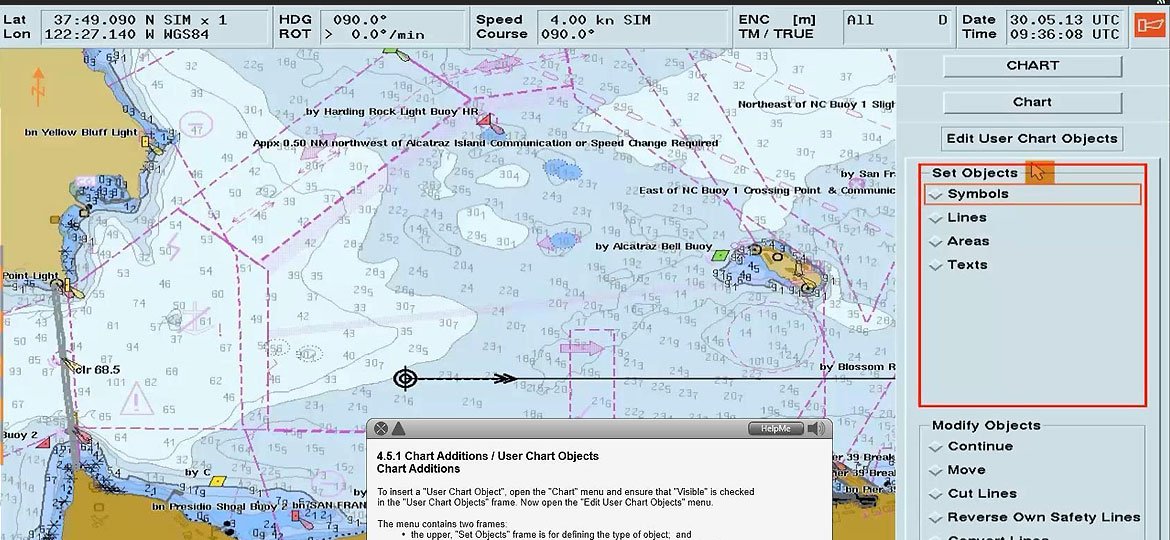Click the own ship symbol on chart

tap(405, 378)
